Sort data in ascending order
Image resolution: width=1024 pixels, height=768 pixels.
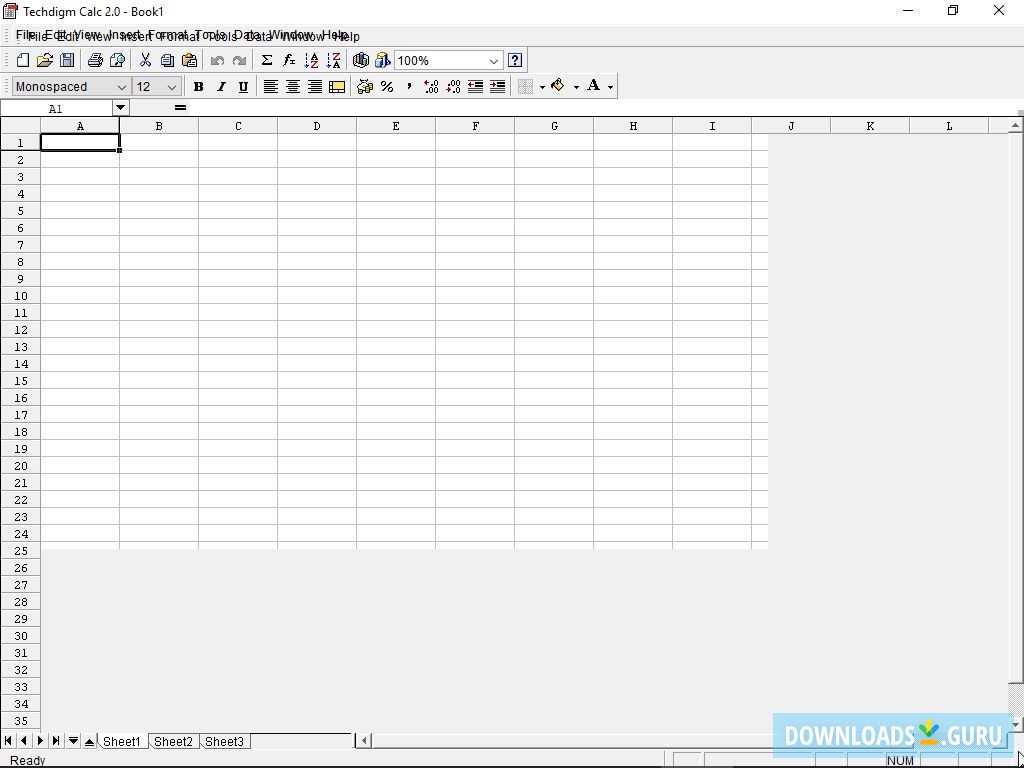click(x=311, y=60)
